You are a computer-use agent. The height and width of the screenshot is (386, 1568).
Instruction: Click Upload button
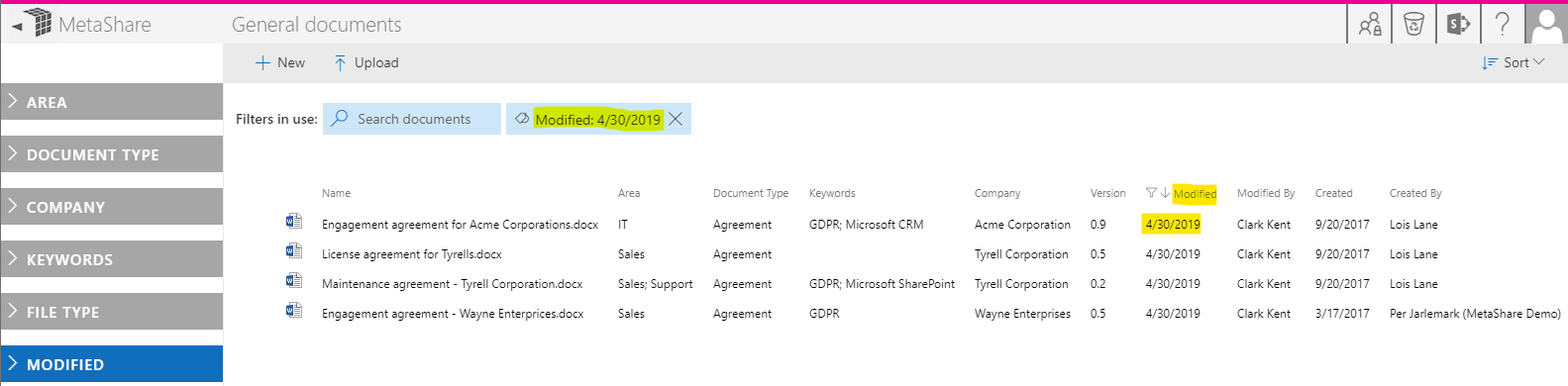pyautogui.click(x=366, y=62)
